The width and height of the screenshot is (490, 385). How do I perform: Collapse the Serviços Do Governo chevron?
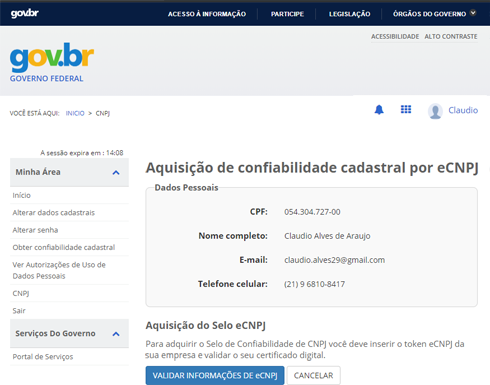(116, 334)
